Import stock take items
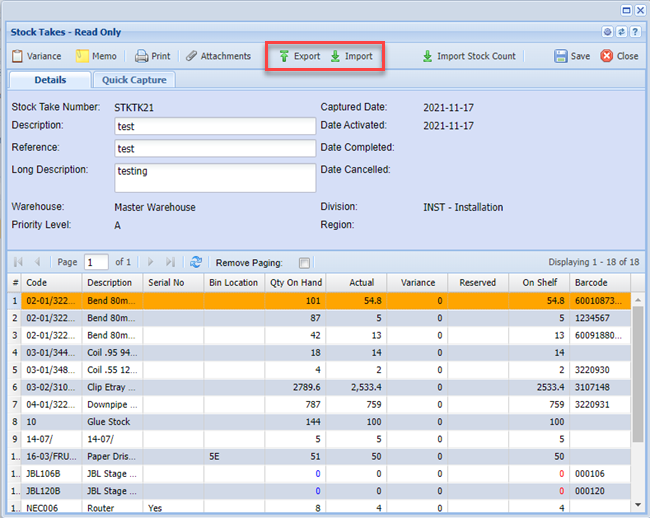This screenshot has width=650, height=518. (351, 56)
